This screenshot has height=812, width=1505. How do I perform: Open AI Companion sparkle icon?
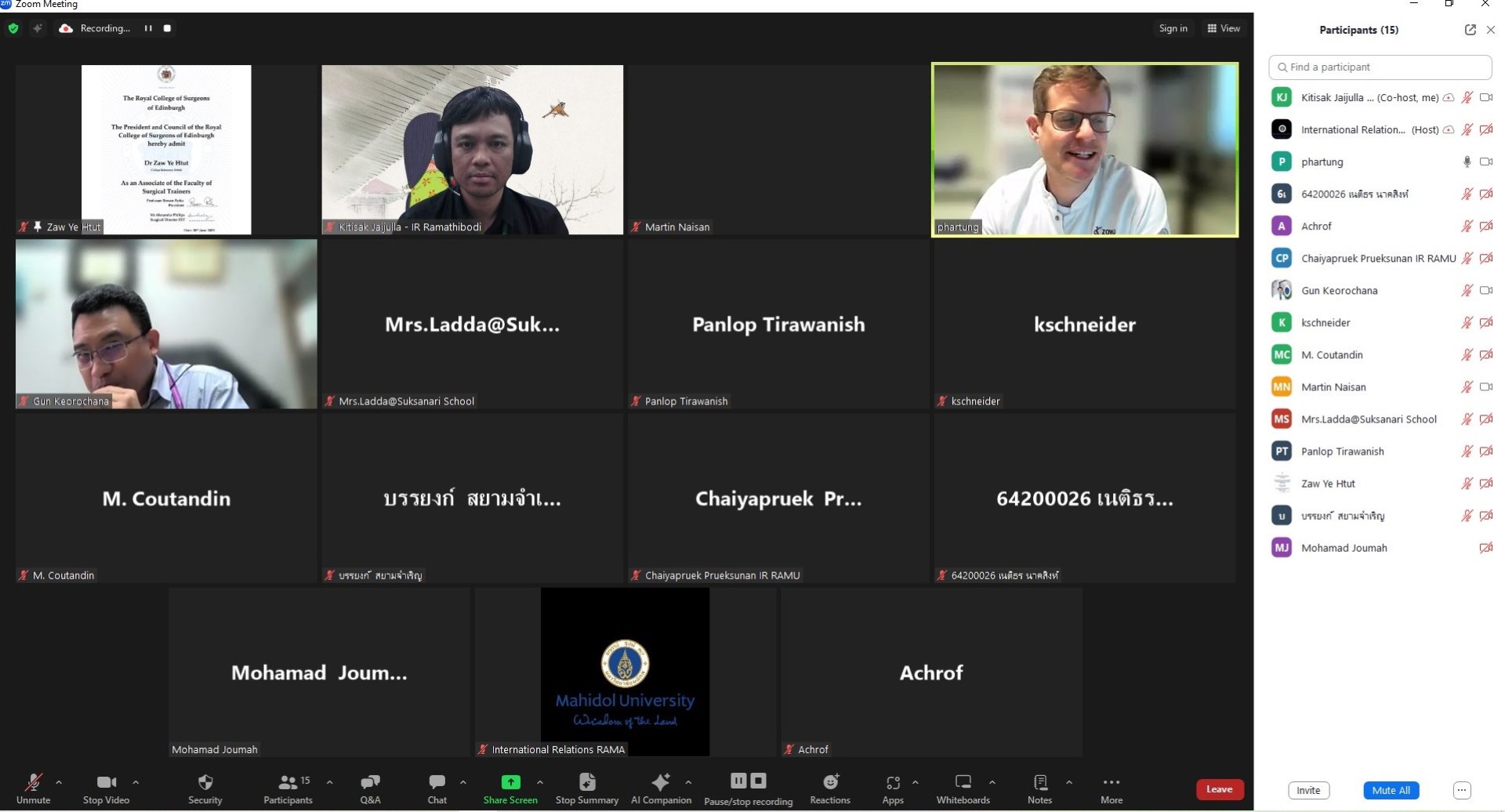point(661,782)
